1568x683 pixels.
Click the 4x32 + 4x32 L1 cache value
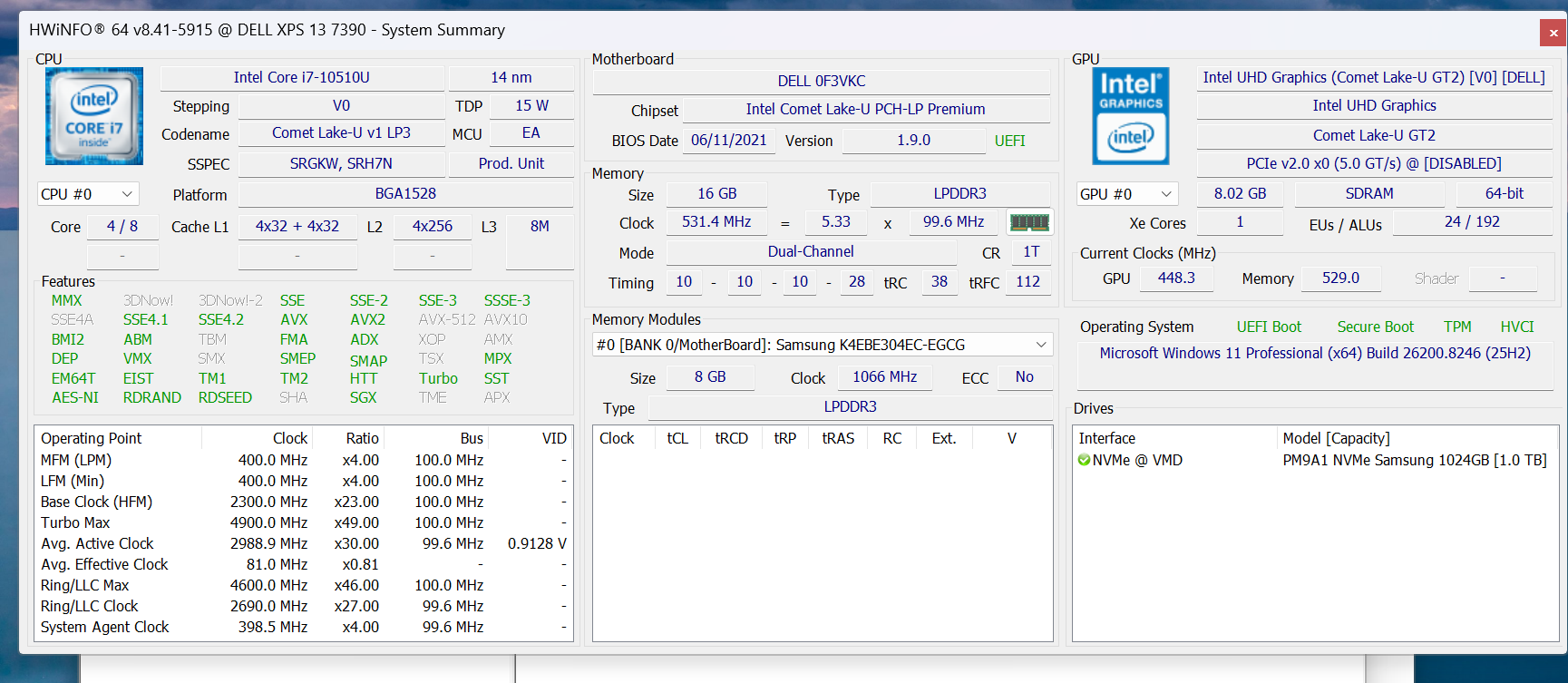[297, 227]
